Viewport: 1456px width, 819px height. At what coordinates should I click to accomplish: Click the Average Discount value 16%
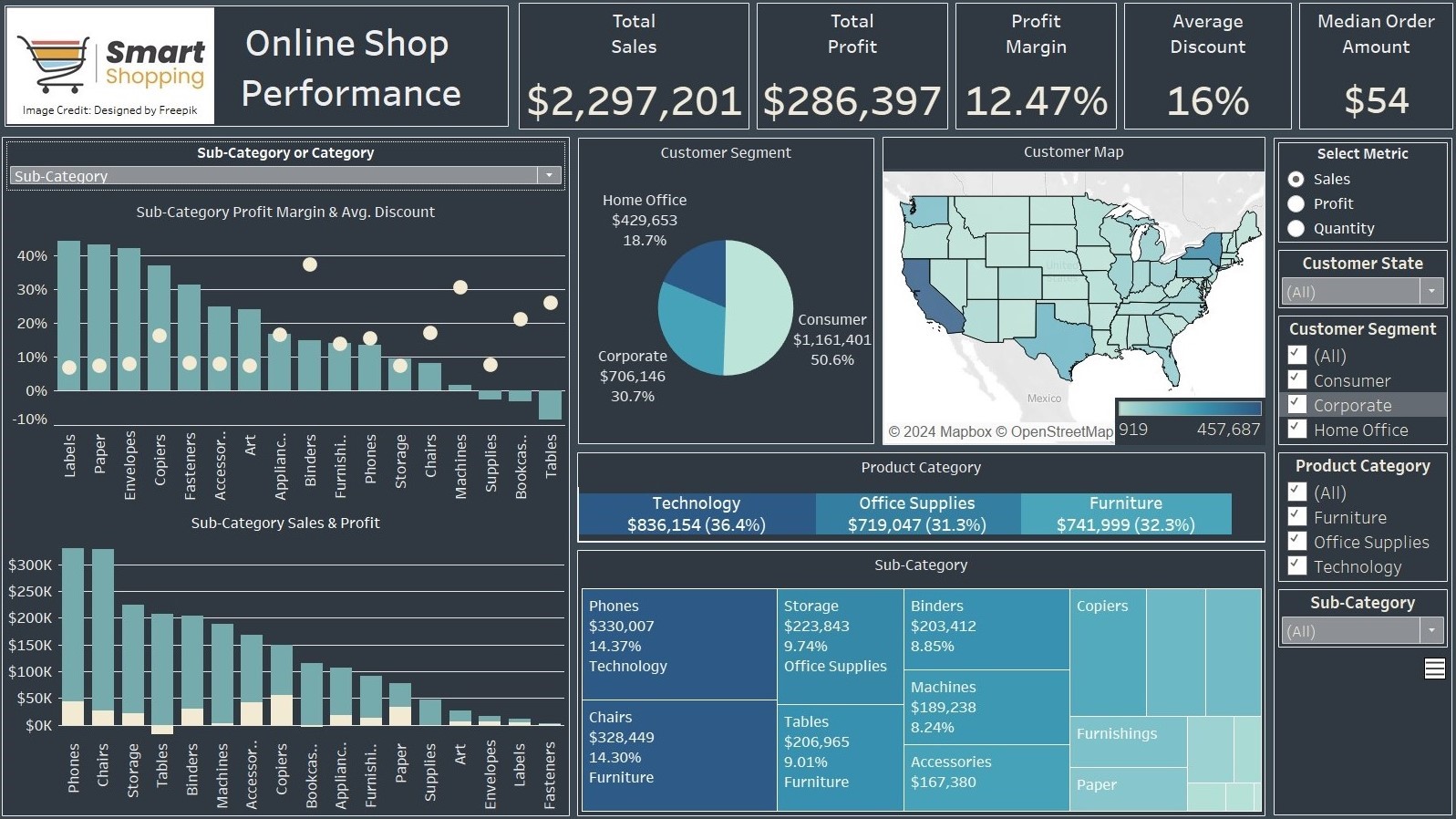pyautogui.click(x=1208, y=100)
